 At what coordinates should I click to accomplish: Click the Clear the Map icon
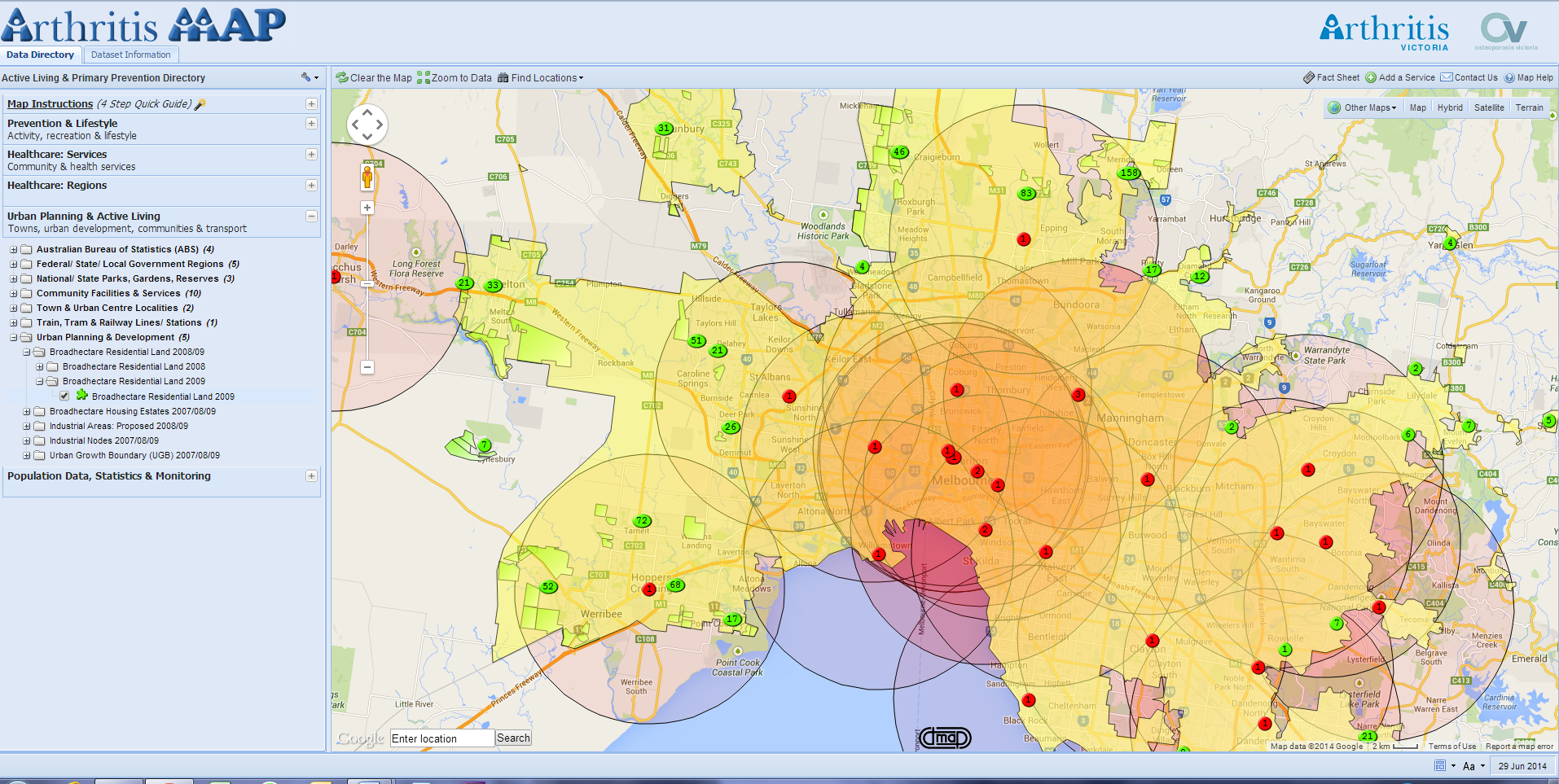(x=342, y=77)
